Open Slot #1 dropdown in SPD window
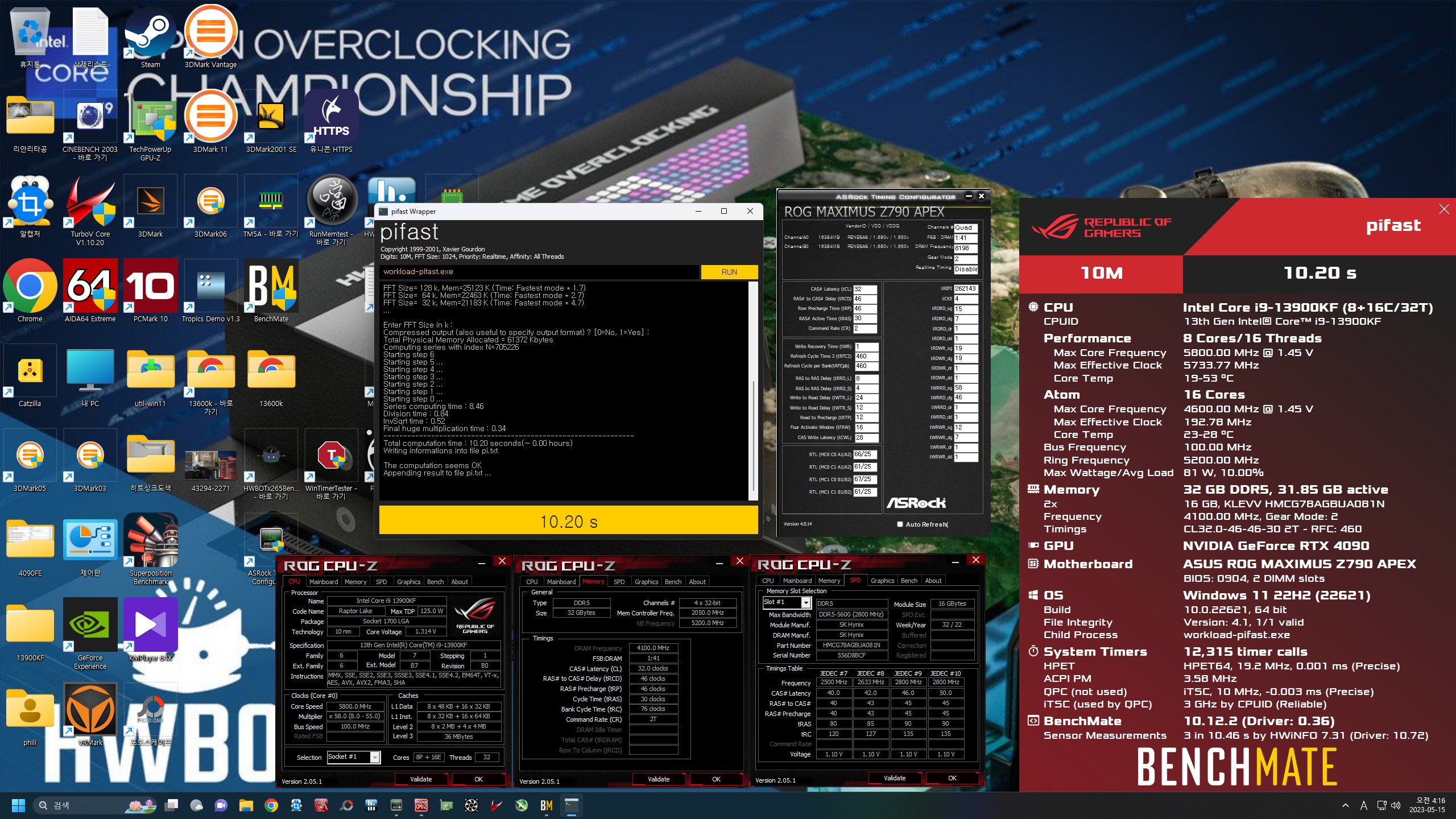This screenshot has width=1456, height=819. click(x=805, y=602)
